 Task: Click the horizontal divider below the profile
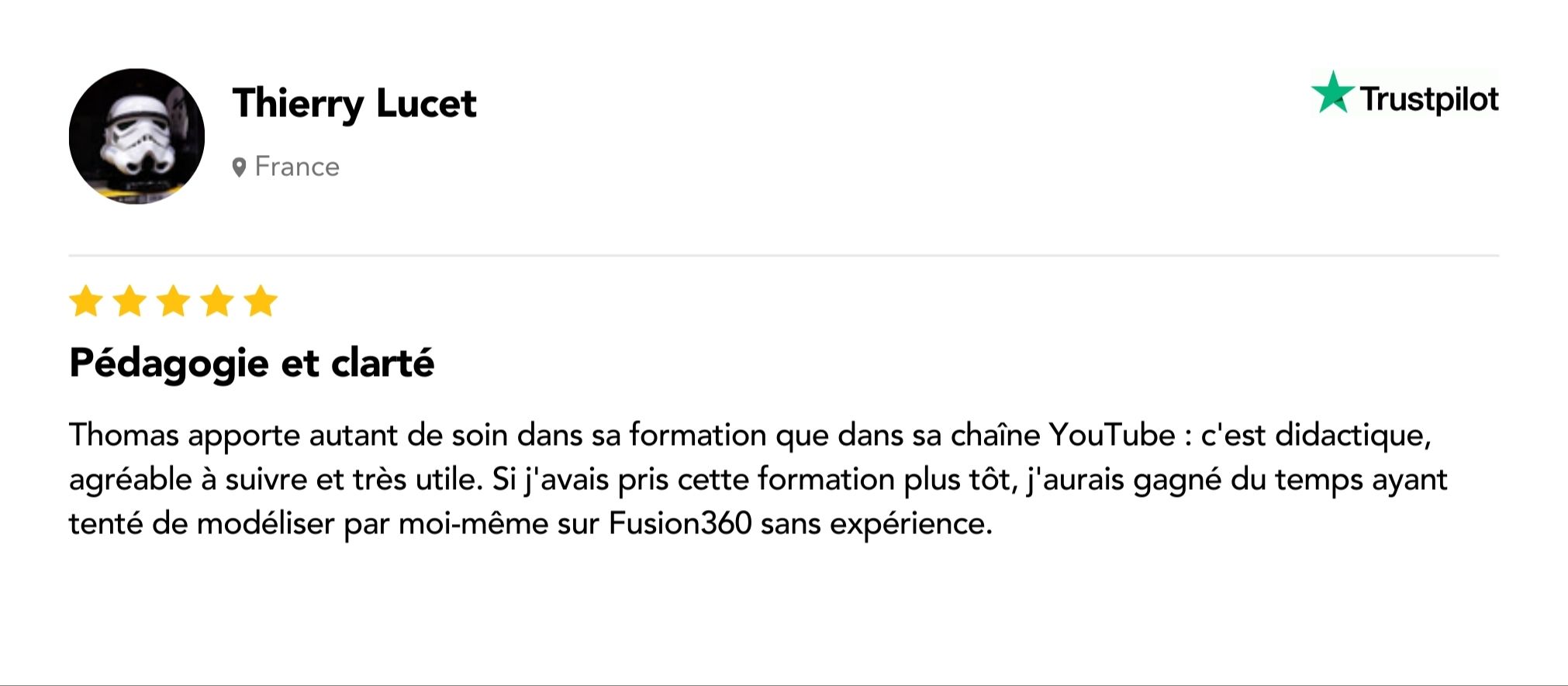coord(784,255)
